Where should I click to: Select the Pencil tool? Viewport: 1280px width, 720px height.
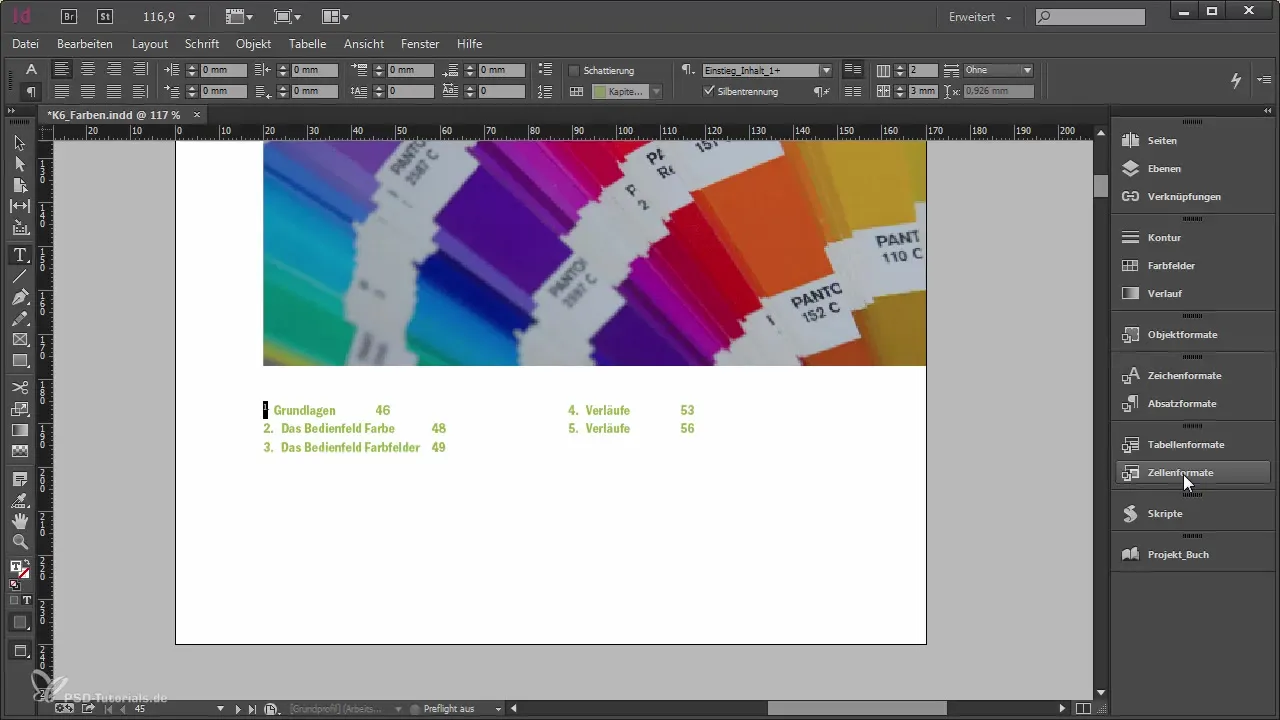tap(19, 319)
